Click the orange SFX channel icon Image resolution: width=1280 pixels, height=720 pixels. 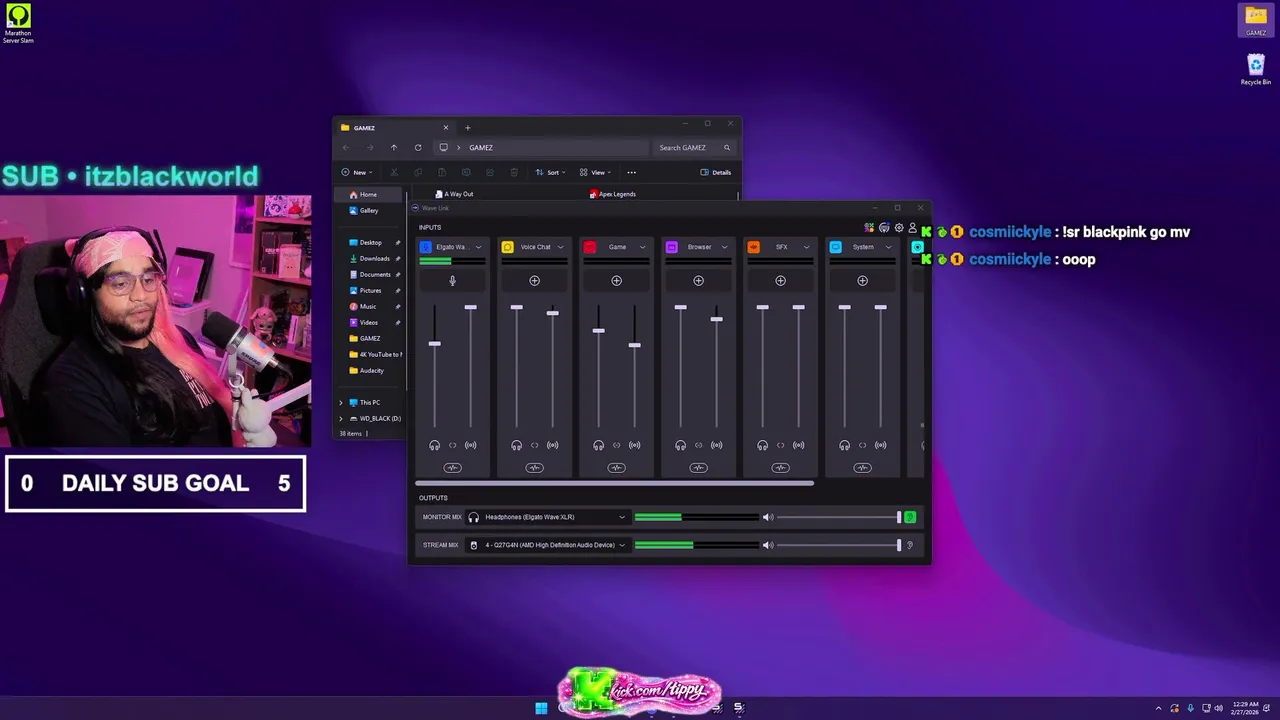pyautogui.click(x=754, y=247)
